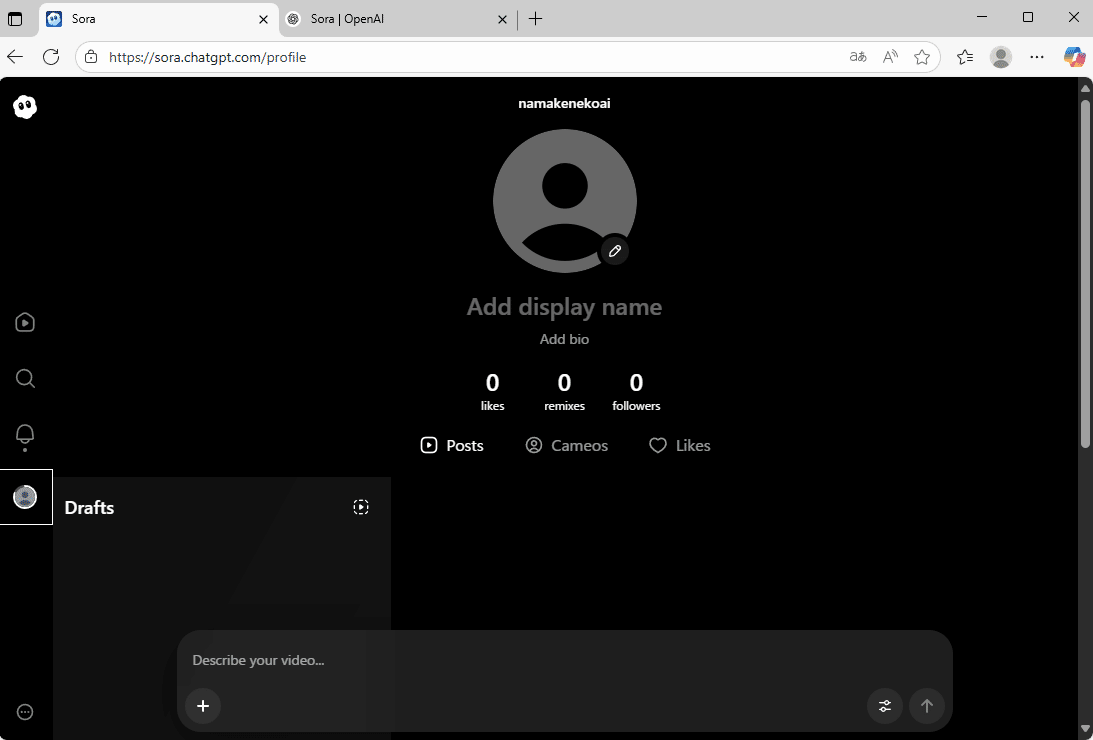Open the help smiley icon at bottom left

coord(24,711)
